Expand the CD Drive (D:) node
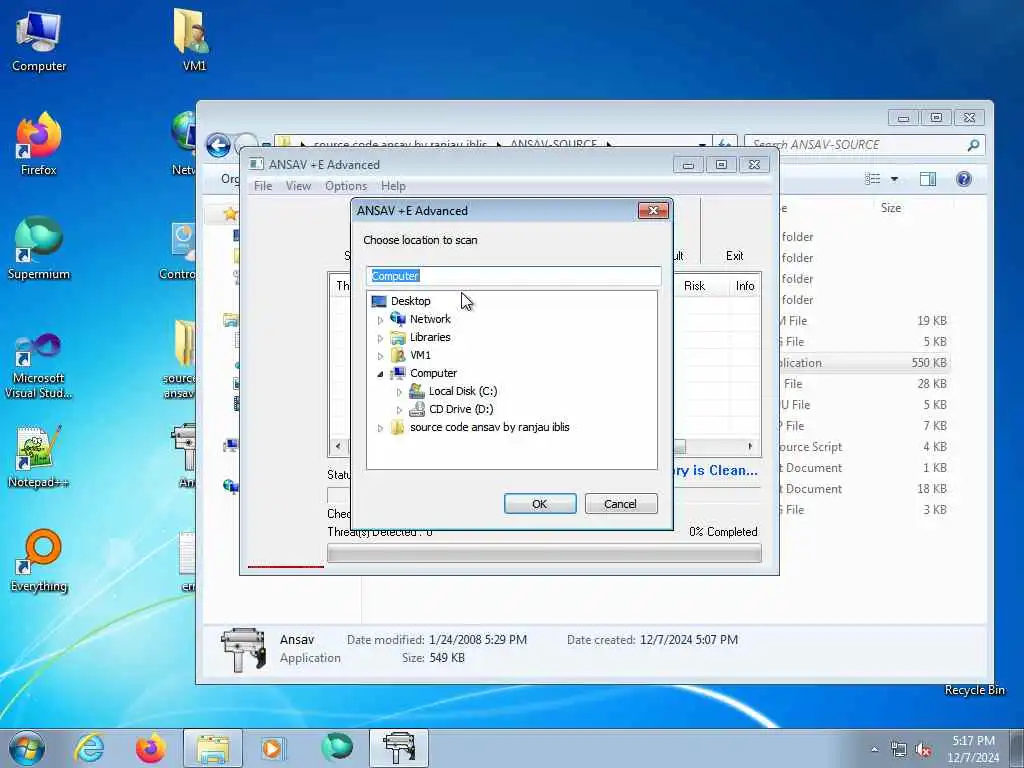 pos(399,410)
